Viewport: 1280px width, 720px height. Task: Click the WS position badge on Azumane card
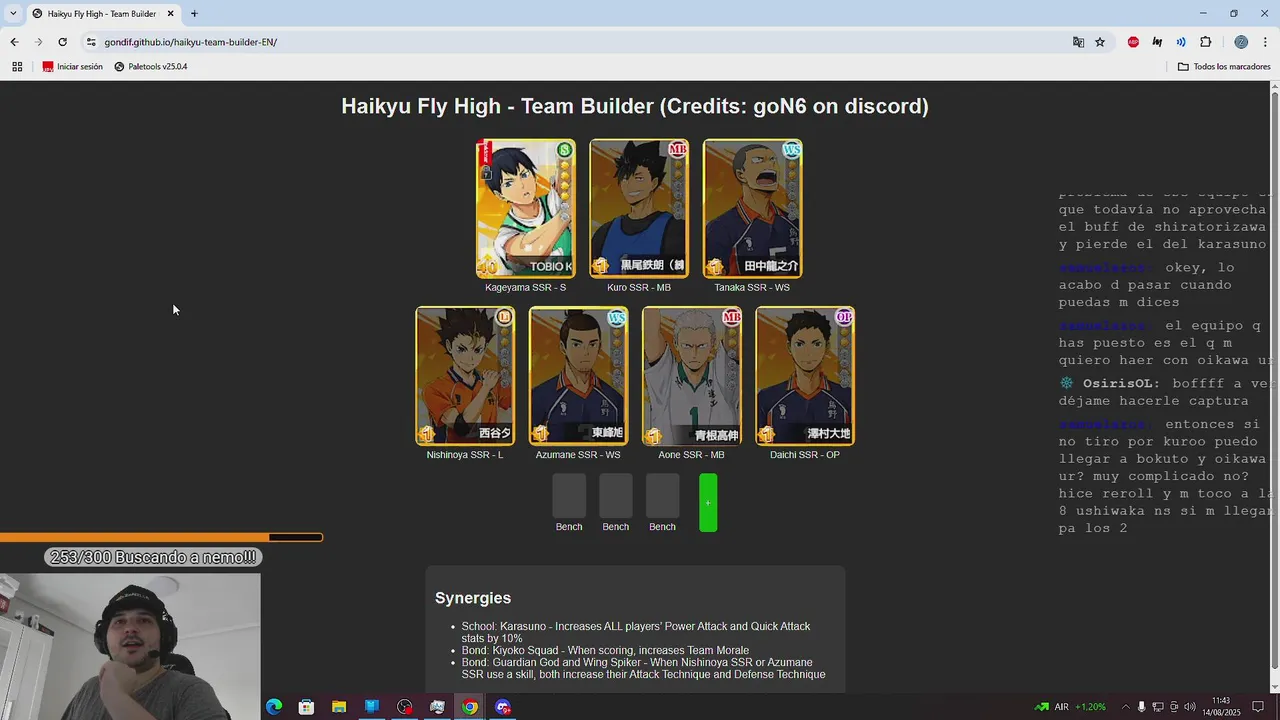click(617, 318)
